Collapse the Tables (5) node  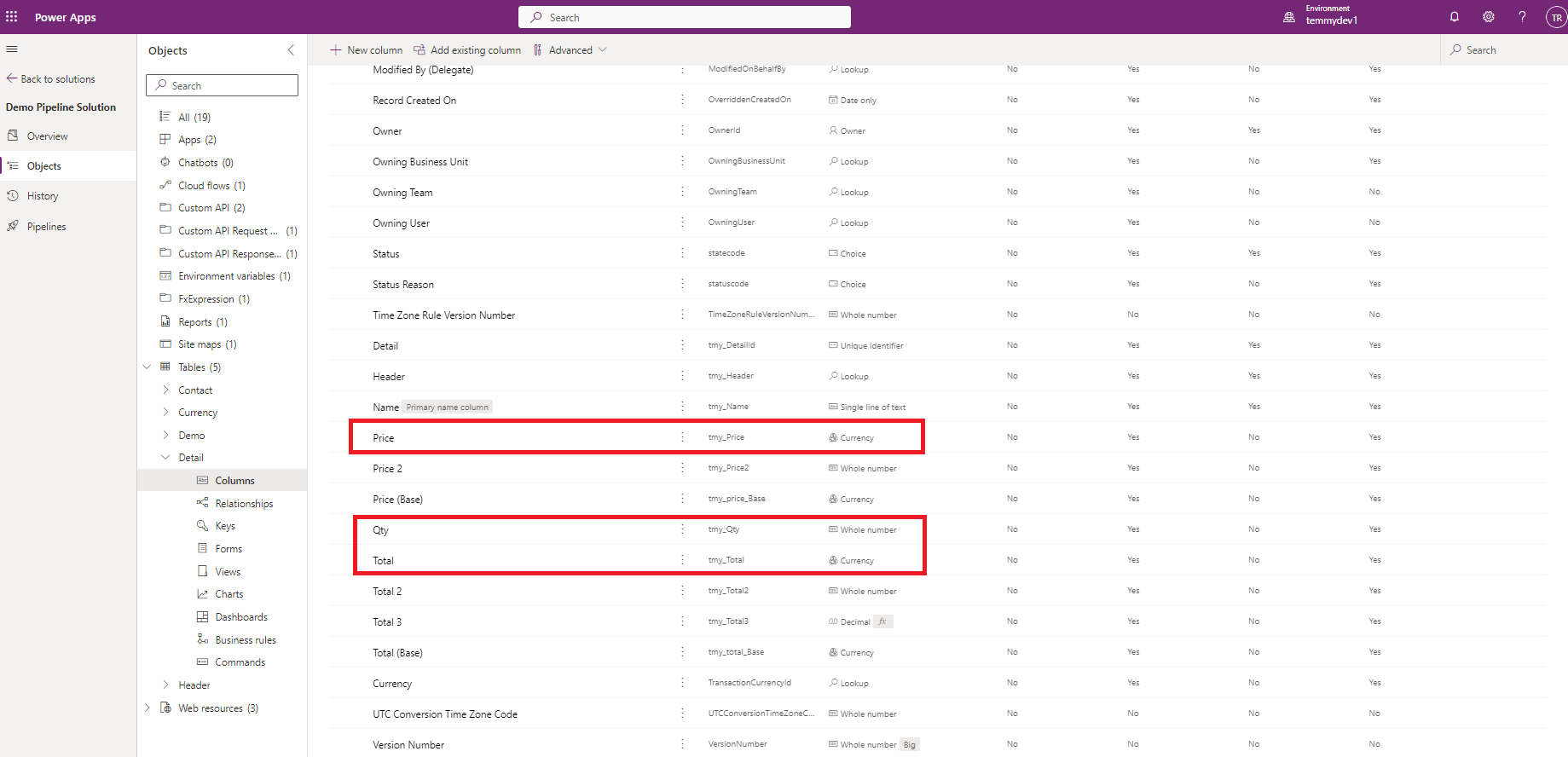point(147,367)
